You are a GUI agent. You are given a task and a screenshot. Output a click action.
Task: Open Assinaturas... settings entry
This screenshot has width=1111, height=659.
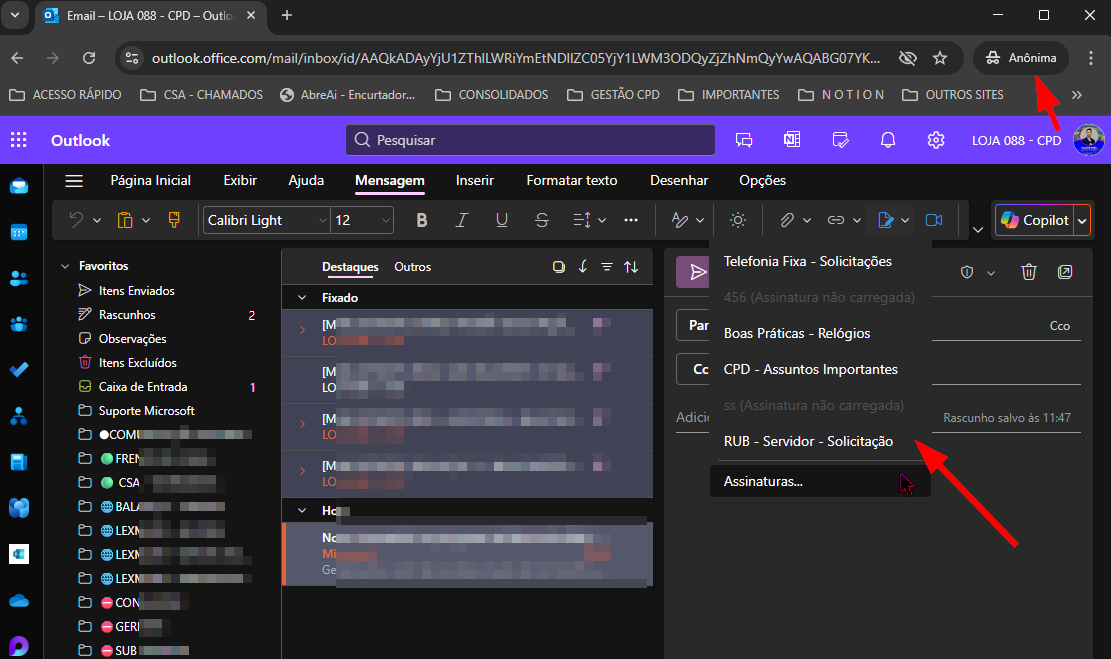820,481
